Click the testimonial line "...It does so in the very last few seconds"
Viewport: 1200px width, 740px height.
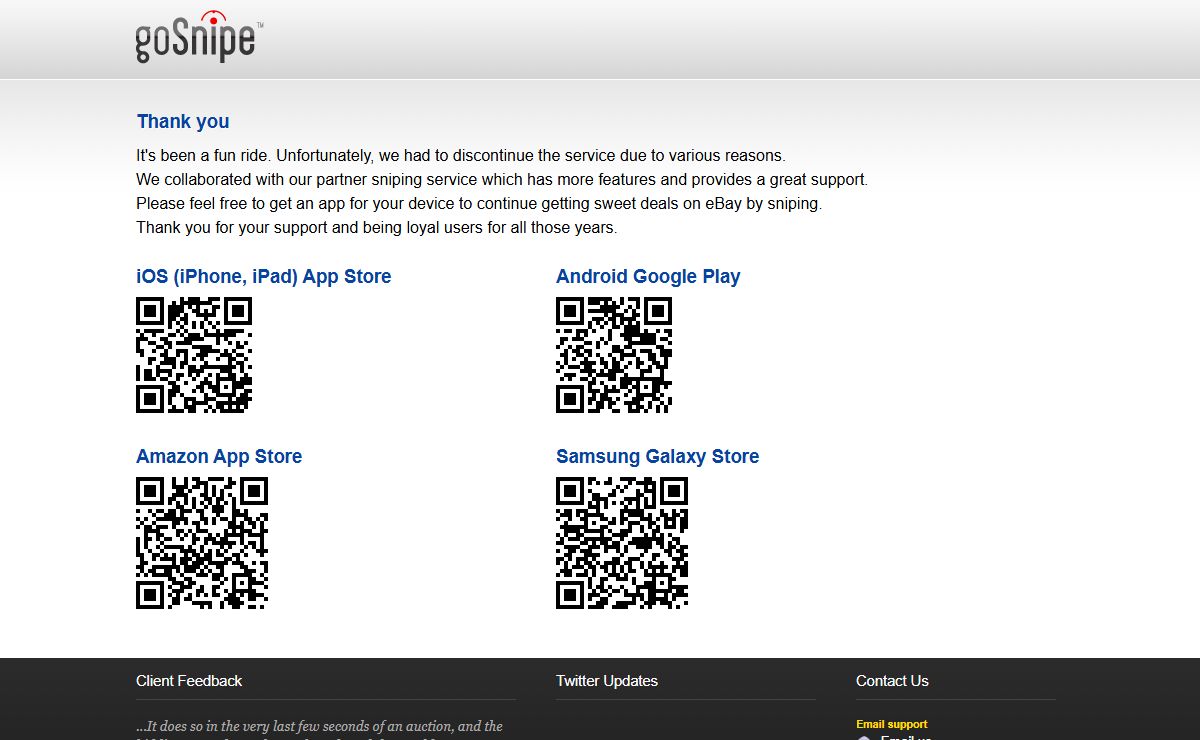pyautogui.click(x=320, y=727)
